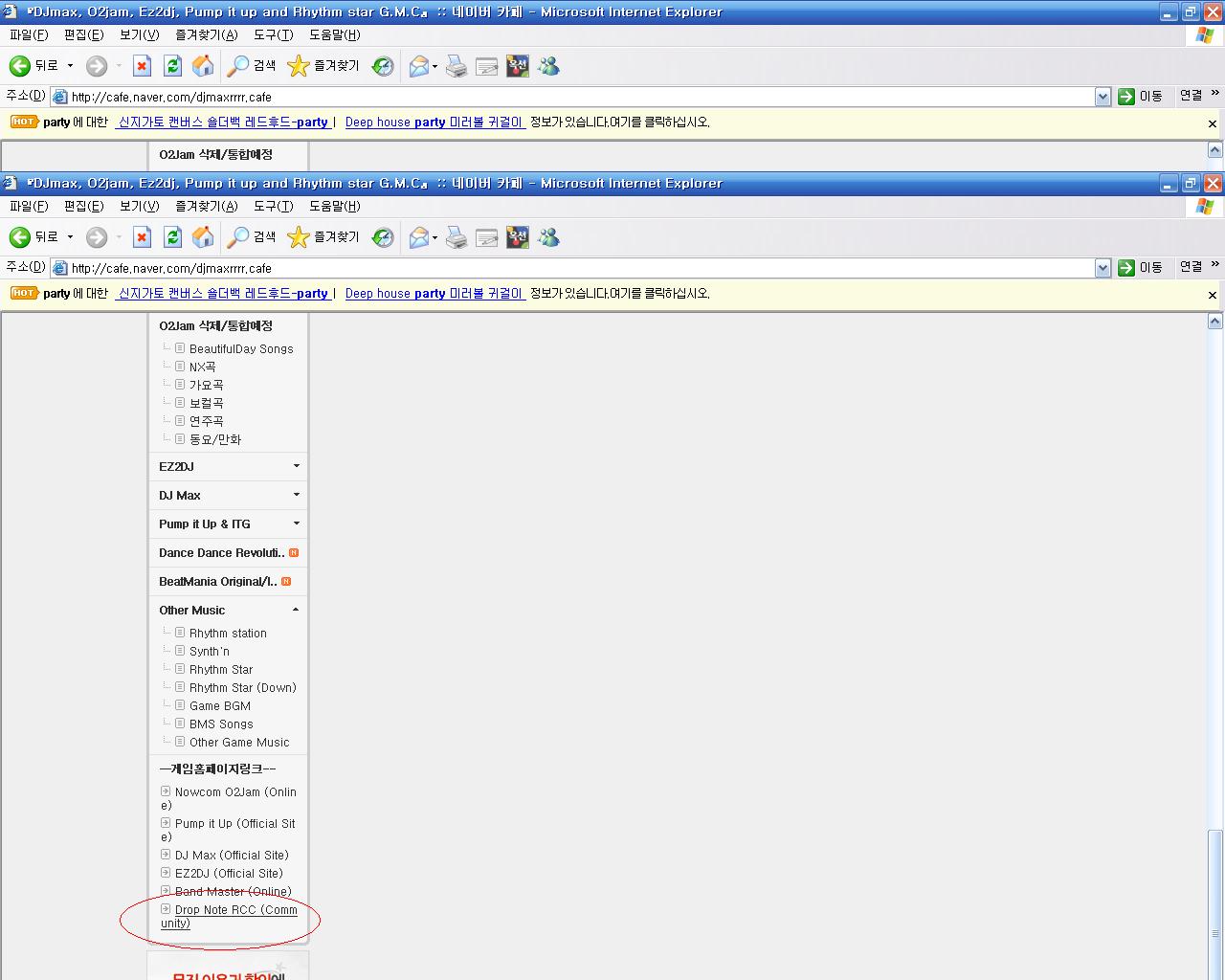
Task: Open EZ2DJ (Official Site) link
Action: [229, 874]
